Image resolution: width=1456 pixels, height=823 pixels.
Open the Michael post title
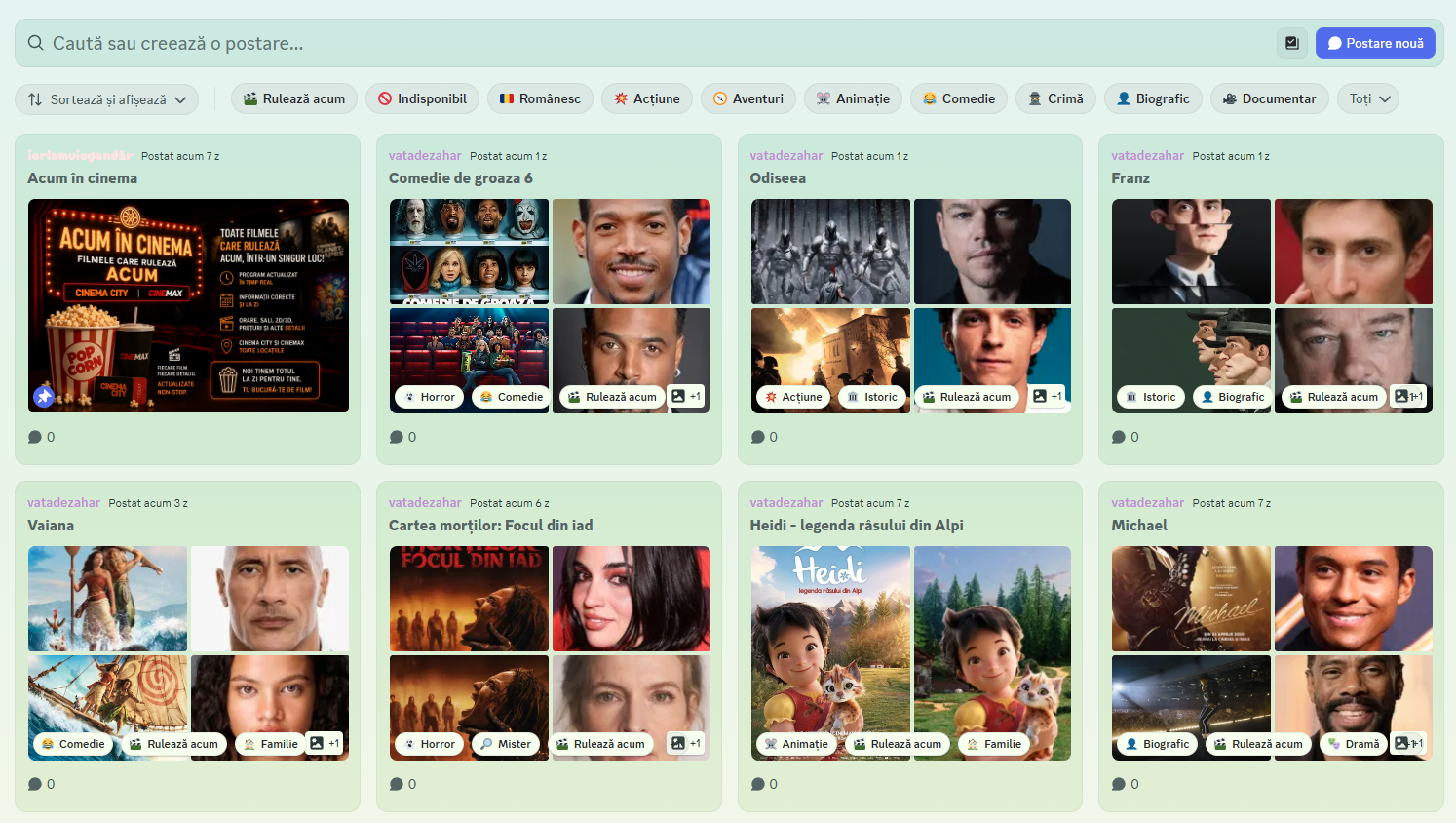[1139, 526]
